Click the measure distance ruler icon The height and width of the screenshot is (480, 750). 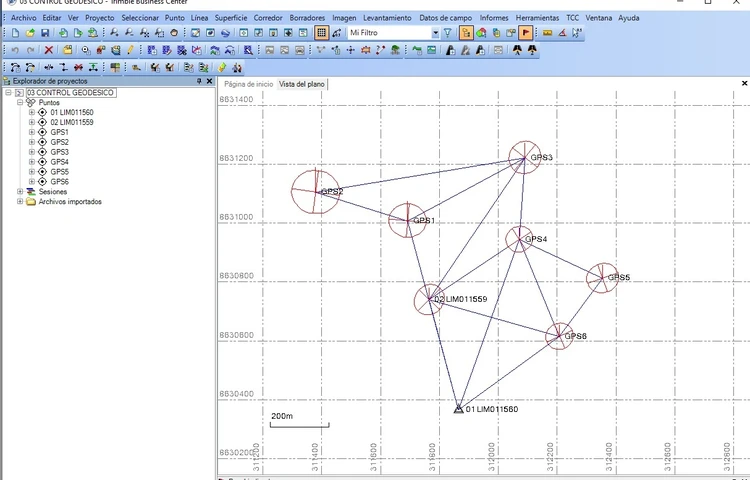coord(548,33)
